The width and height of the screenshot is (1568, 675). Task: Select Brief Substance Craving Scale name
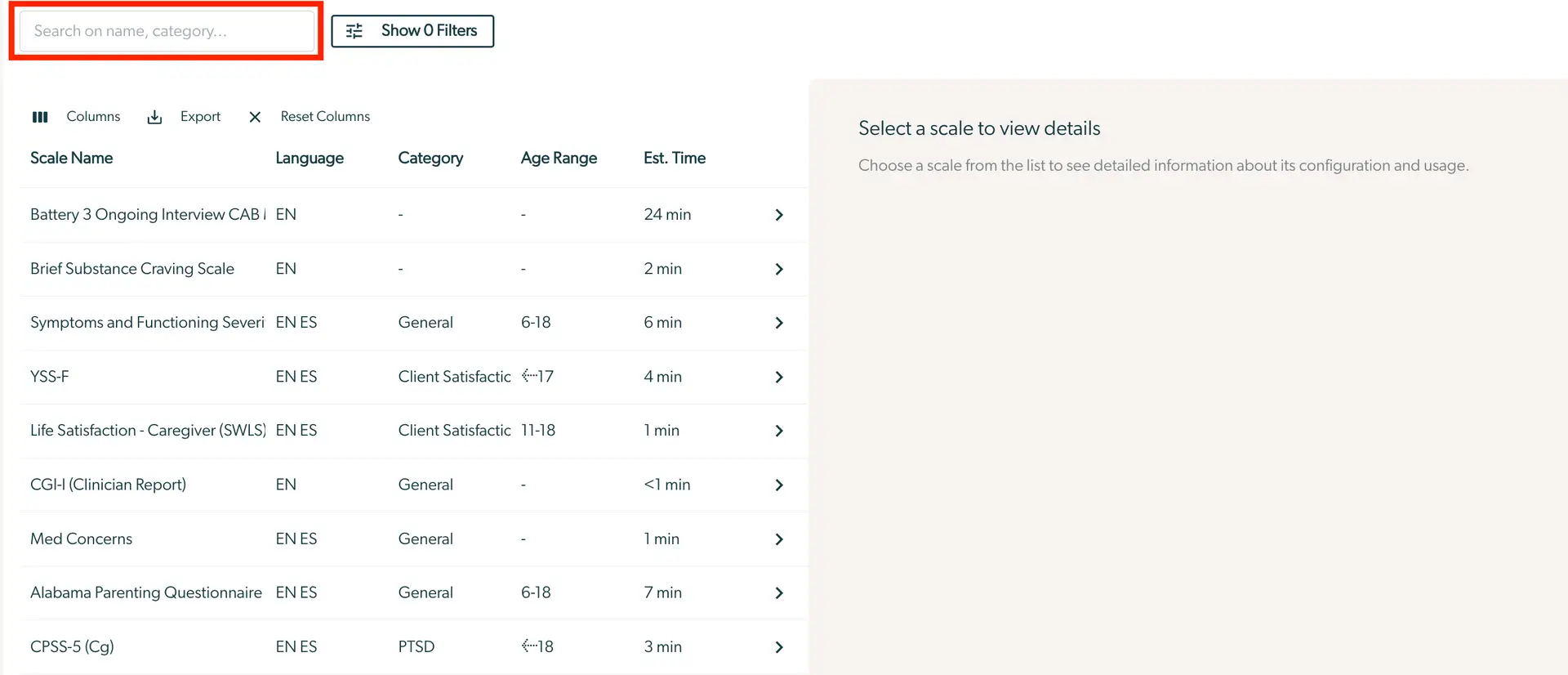pyautogui.click(x=132, y=269)
